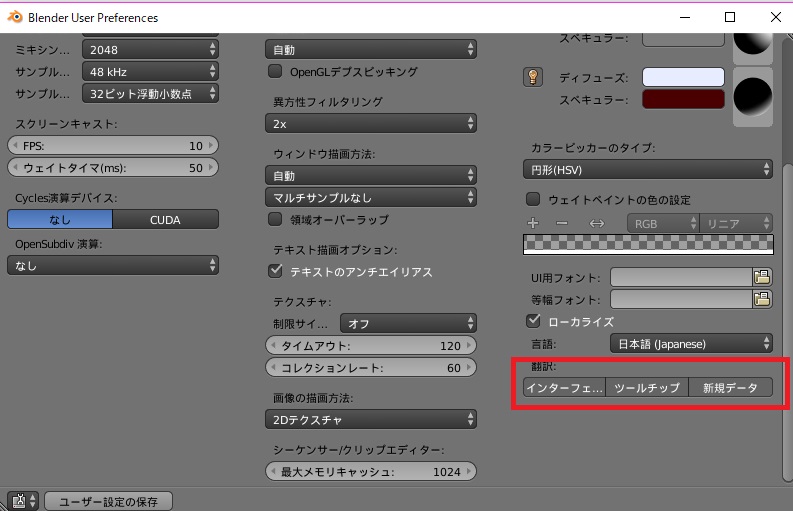Open the 制限サイ... オフ dropdown
This screenshot has height=511, width=793.
click(x=408, y=323)
